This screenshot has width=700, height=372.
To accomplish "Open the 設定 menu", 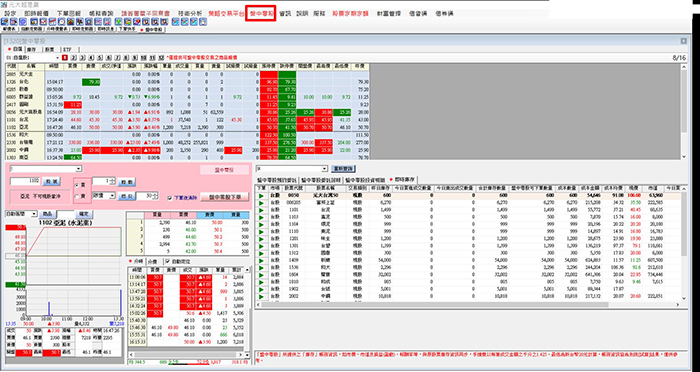I will click(10, 14).
